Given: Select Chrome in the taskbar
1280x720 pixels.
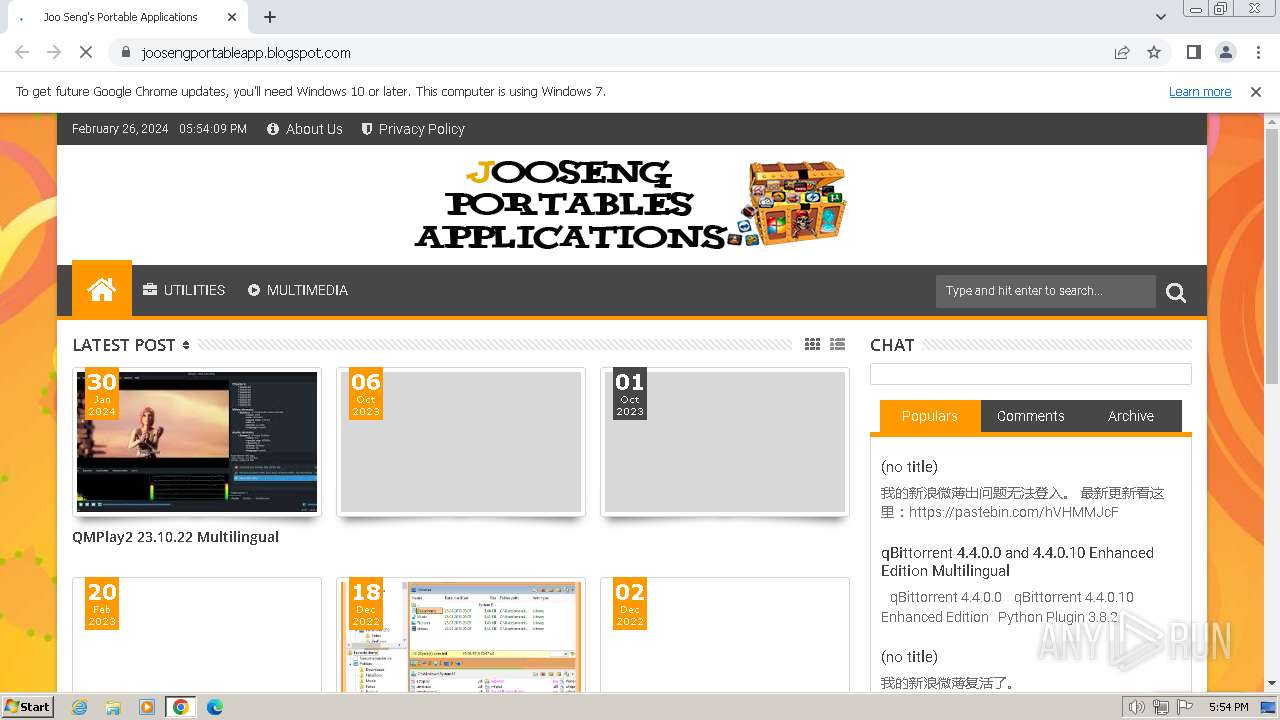Looking at the screenshot, I should pyautogui.click(x=181, y=707).
